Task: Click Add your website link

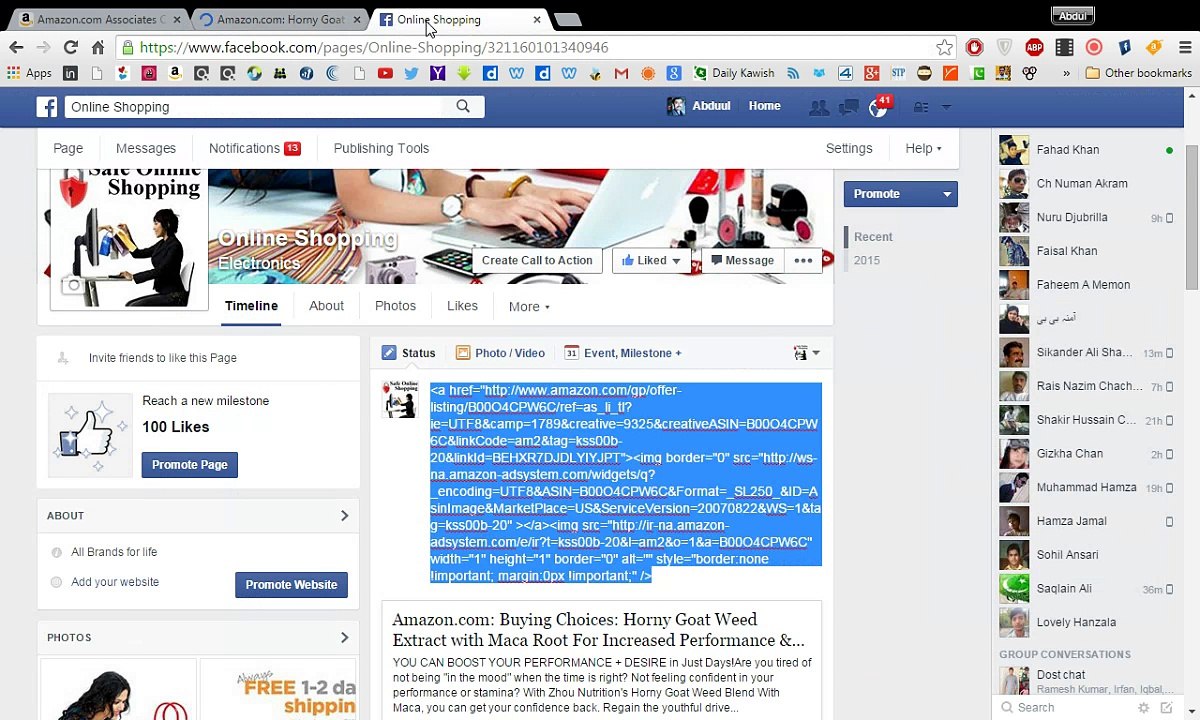Action: (115, 582)
